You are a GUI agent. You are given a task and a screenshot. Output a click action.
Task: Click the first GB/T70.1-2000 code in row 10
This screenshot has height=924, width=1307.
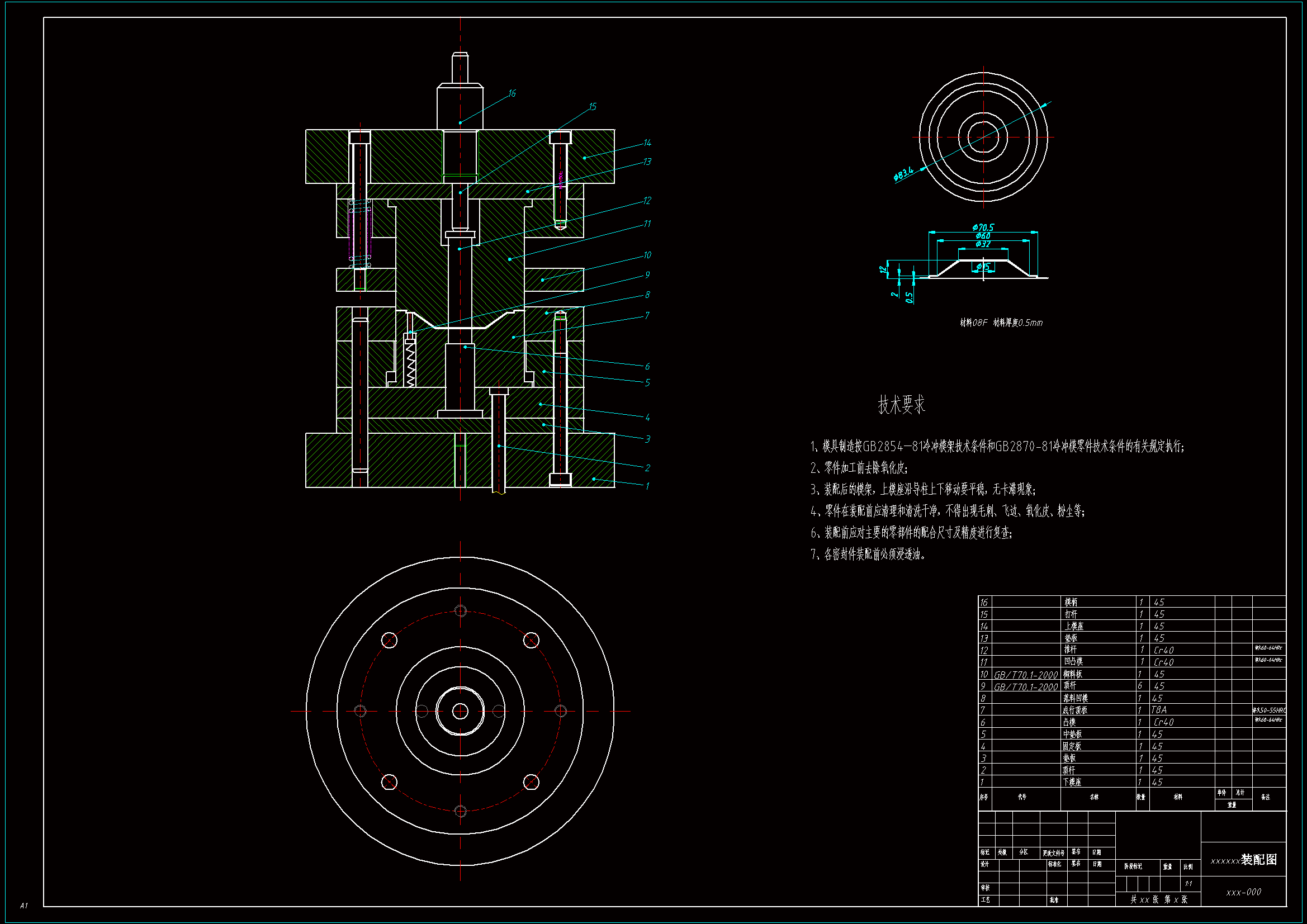point(1025,675)
